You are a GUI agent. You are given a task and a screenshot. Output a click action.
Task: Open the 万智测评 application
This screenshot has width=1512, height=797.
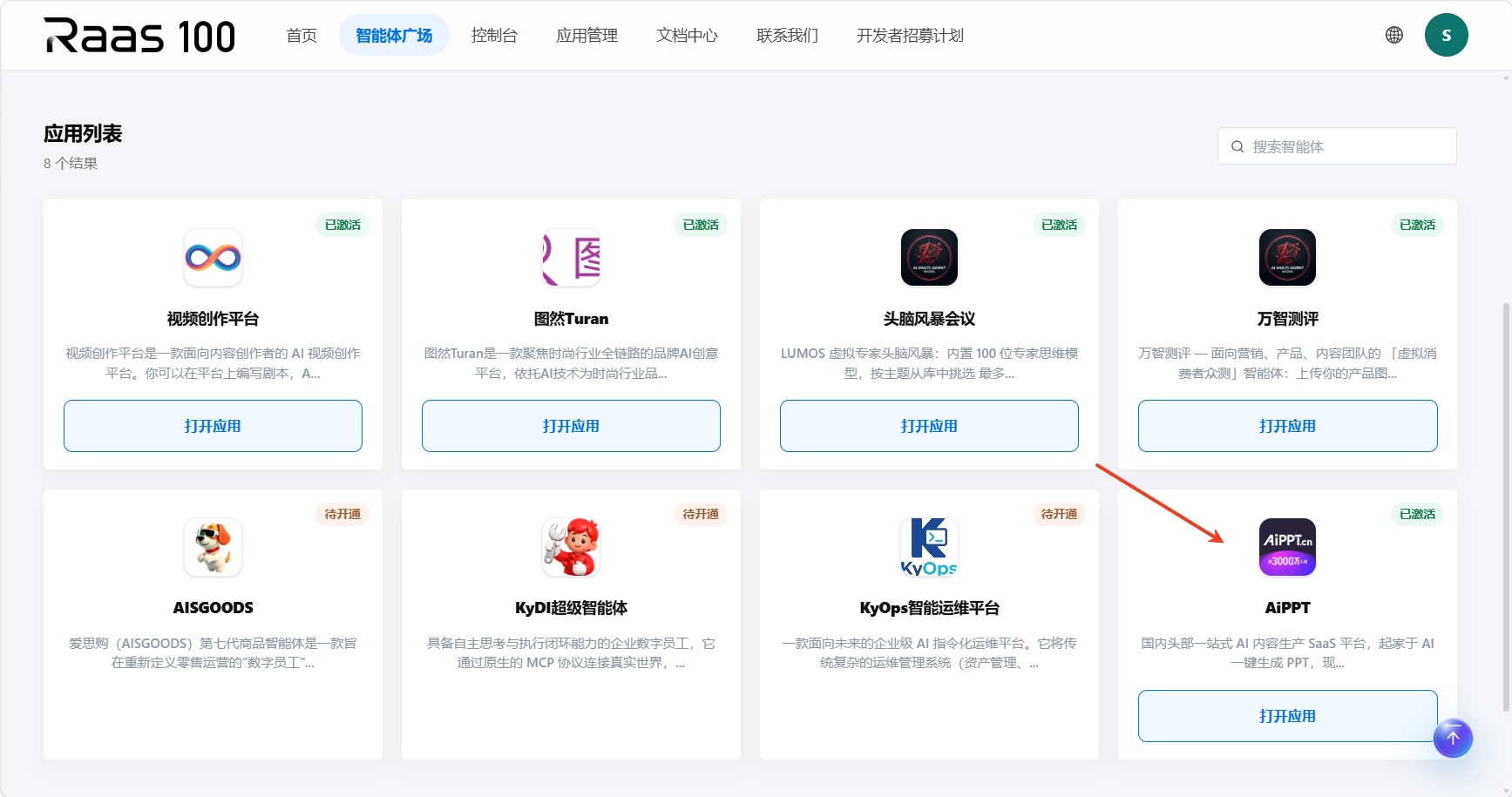coord(1287,426)
